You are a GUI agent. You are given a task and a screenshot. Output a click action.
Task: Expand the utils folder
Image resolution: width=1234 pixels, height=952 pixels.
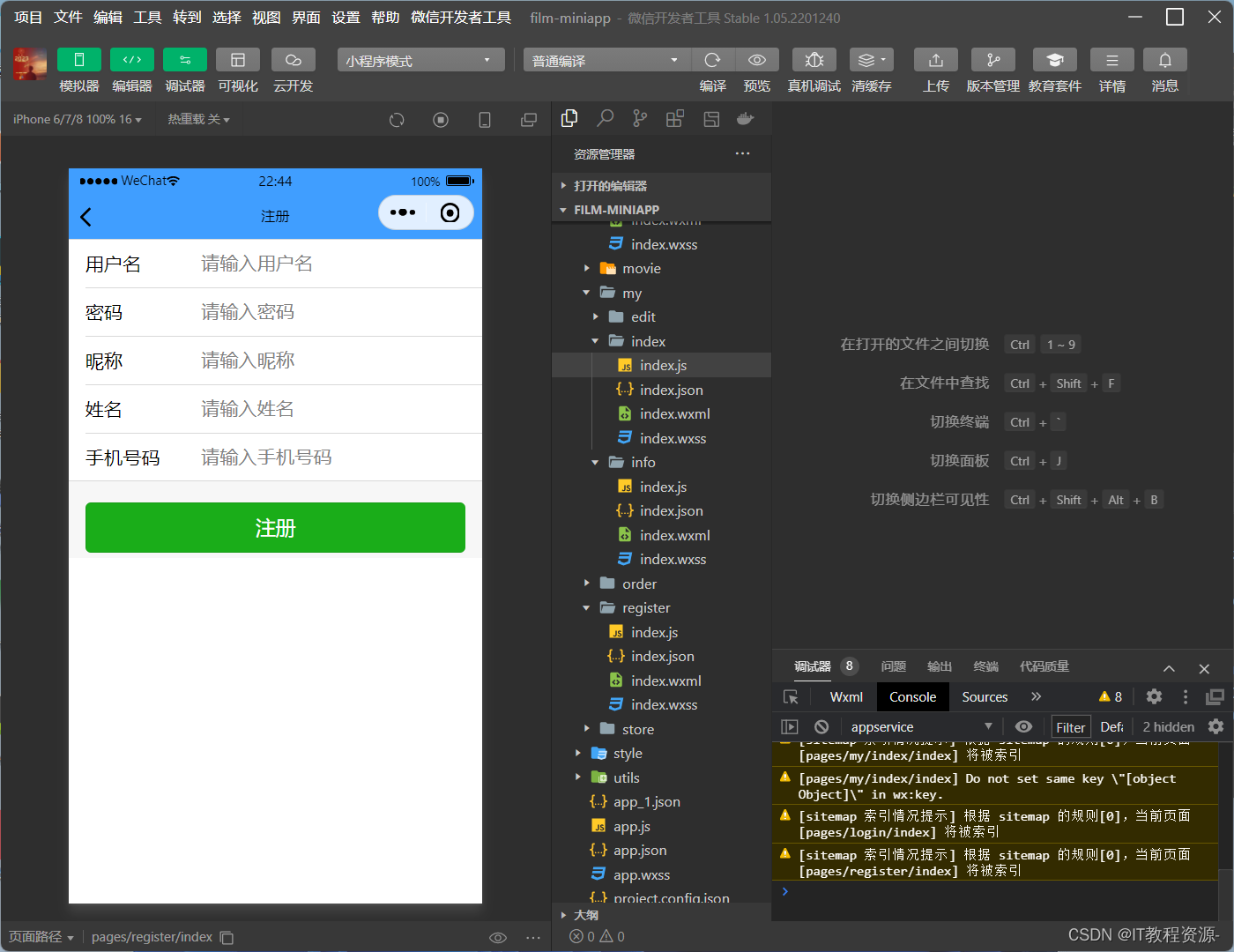coord(661,777)
